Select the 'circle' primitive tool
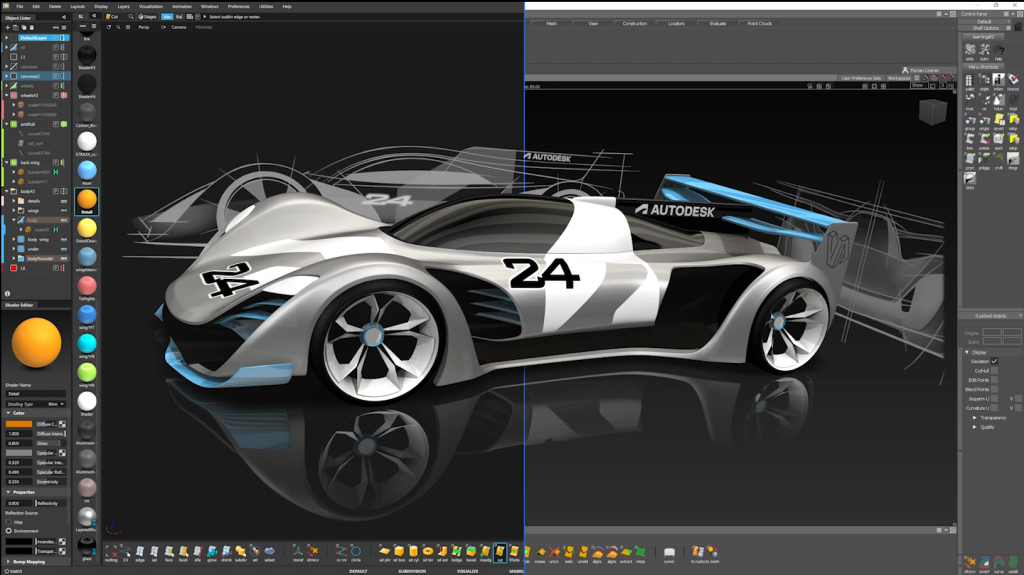Viewport: 1024px width, 575px height. 355,551
